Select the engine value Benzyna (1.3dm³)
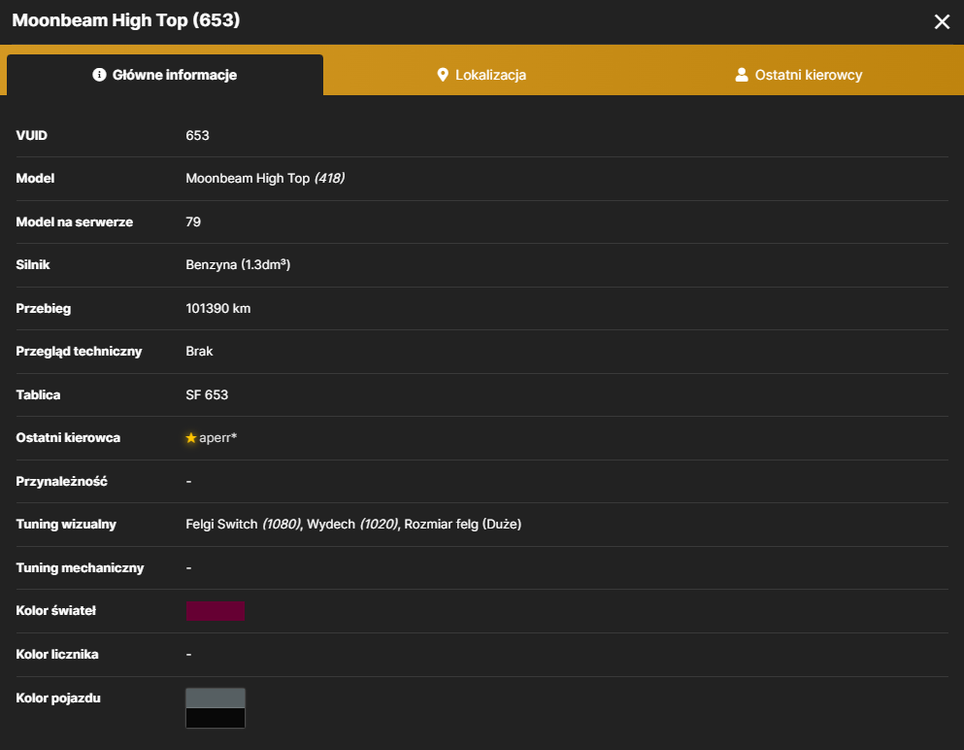The image size is (964, 750). 238,265
